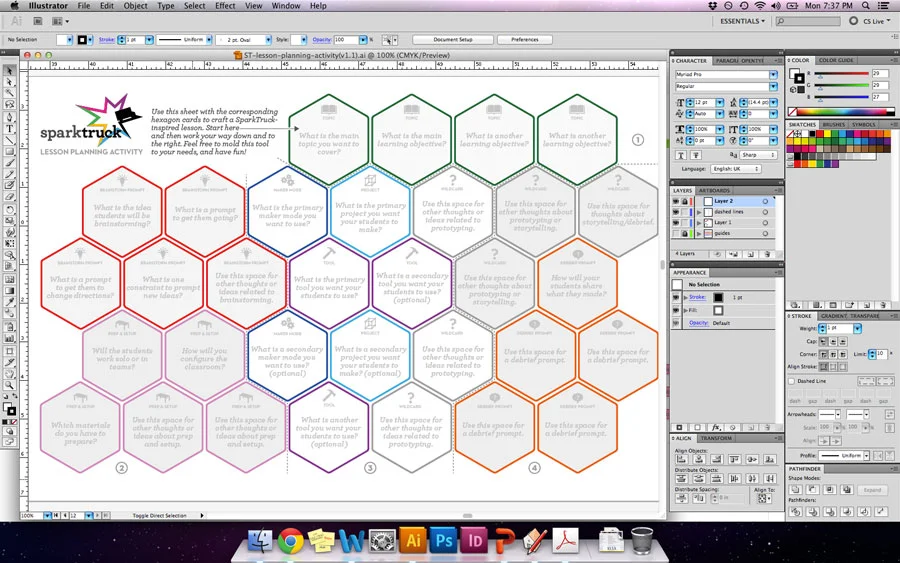900x563 pixels.
Task: Open the Essentials workspace switcher
Action: click(x=742, y=21)
